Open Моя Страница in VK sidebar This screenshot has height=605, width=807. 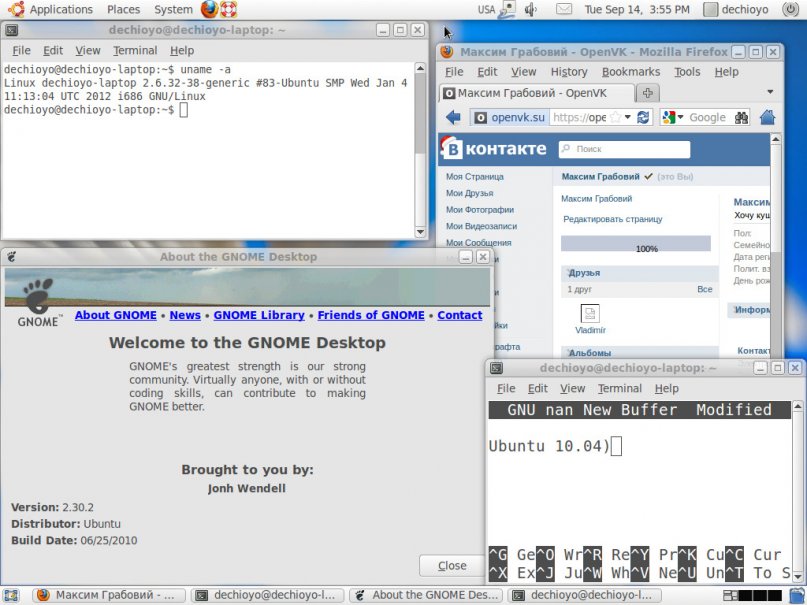pos(475,176)
